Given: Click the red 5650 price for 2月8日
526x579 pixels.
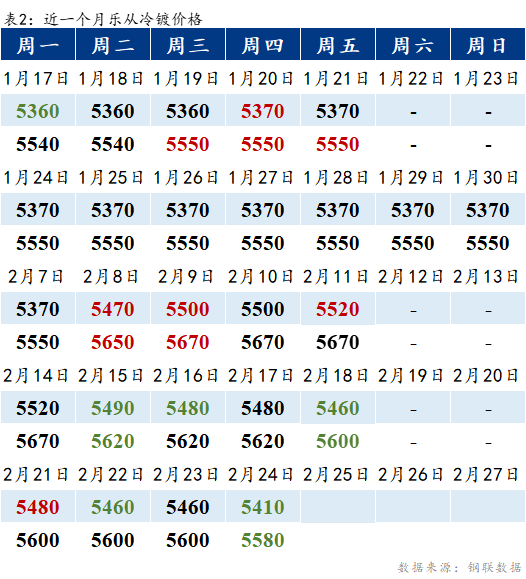Looking at the screenshot, I should [113, 342].
